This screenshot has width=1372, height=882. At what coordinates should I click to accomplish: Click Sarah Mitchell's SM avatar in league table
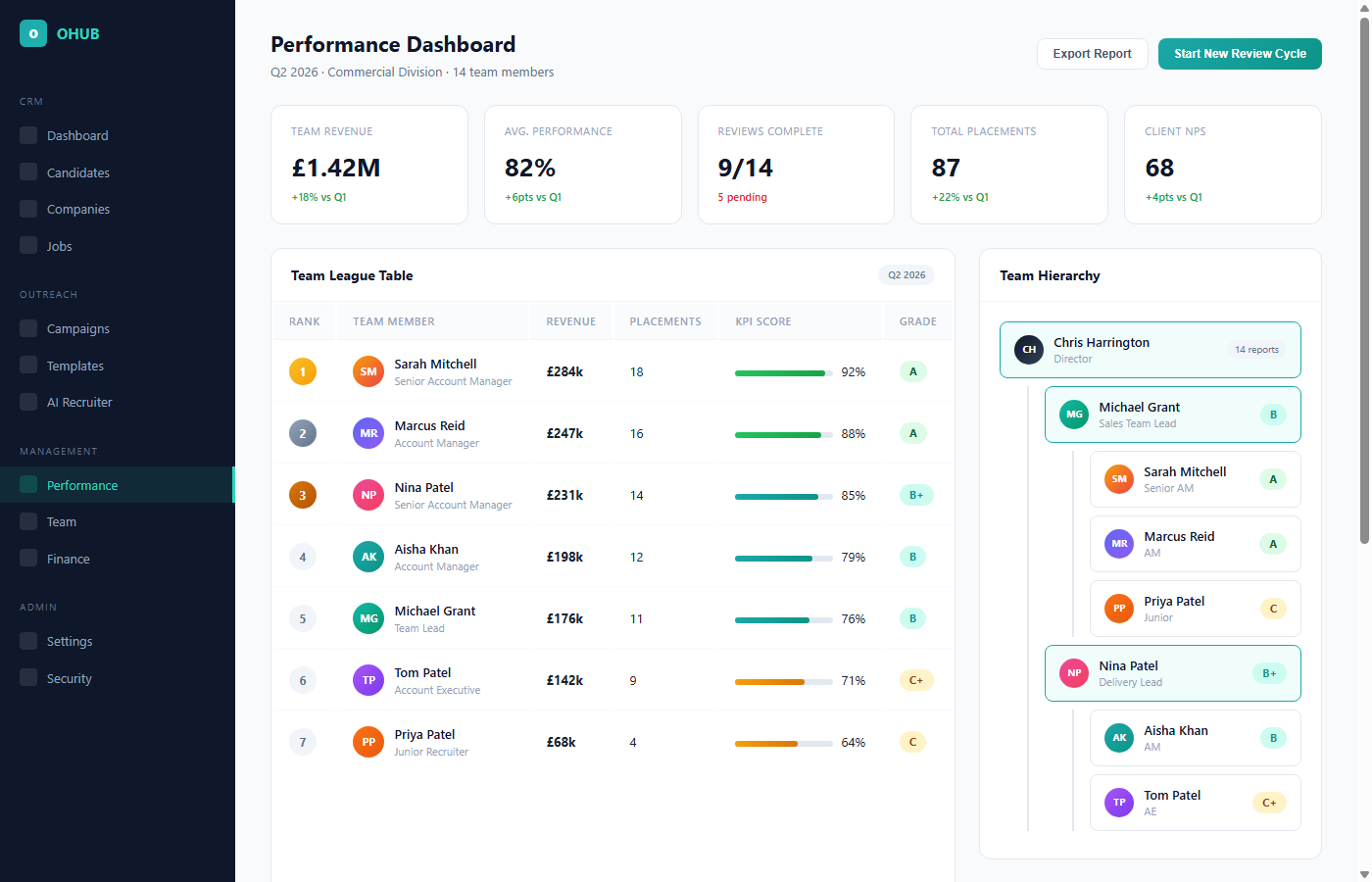[368, 371]
